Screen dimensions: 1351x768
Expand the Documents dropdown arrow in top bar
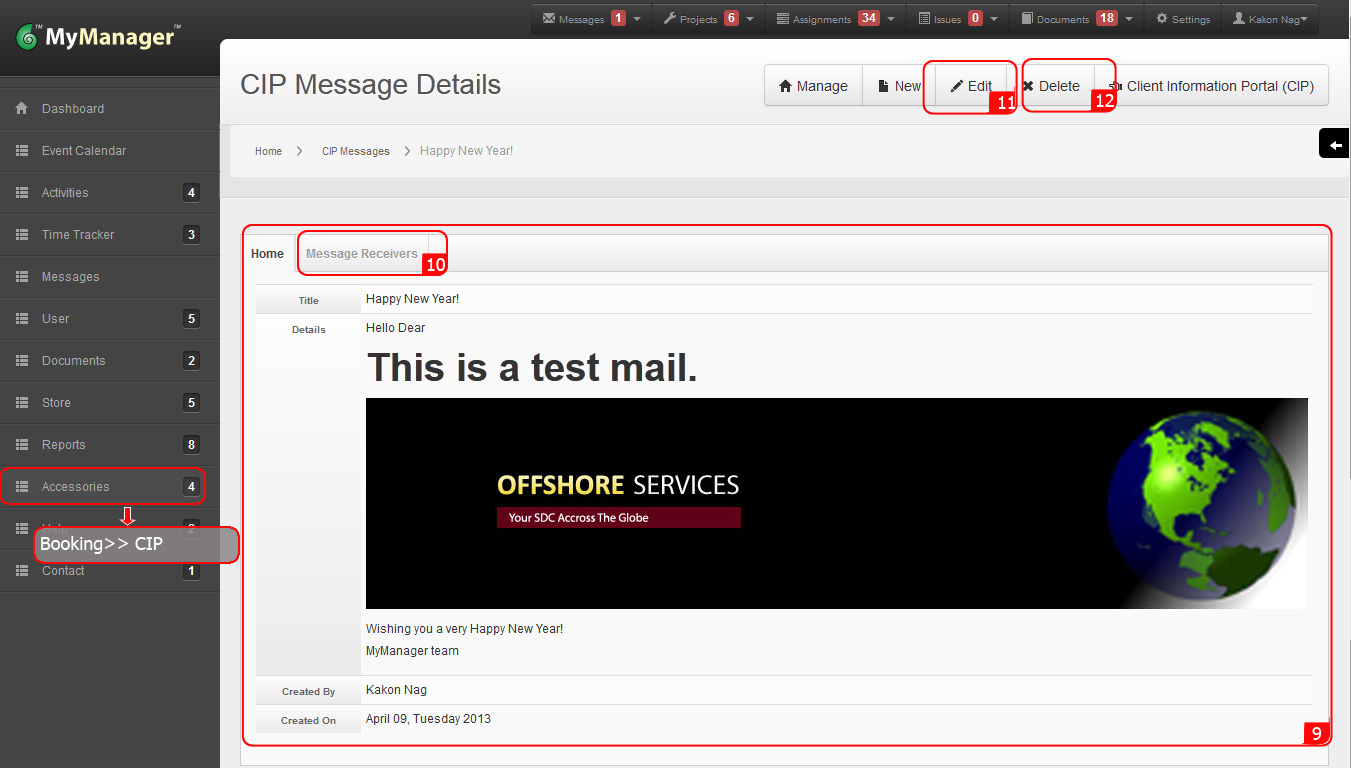coord(1129,19)
